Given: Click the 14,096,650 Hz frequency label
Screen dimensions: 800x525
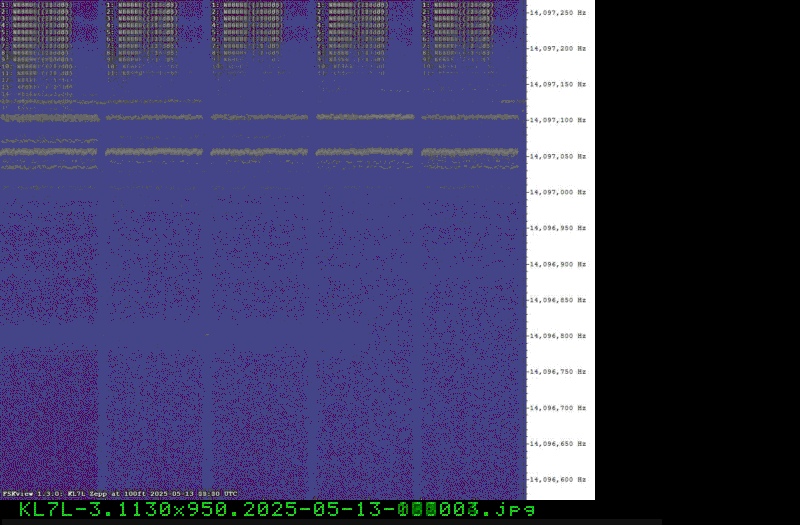Looking at the screenshot, I should point(558,444).
